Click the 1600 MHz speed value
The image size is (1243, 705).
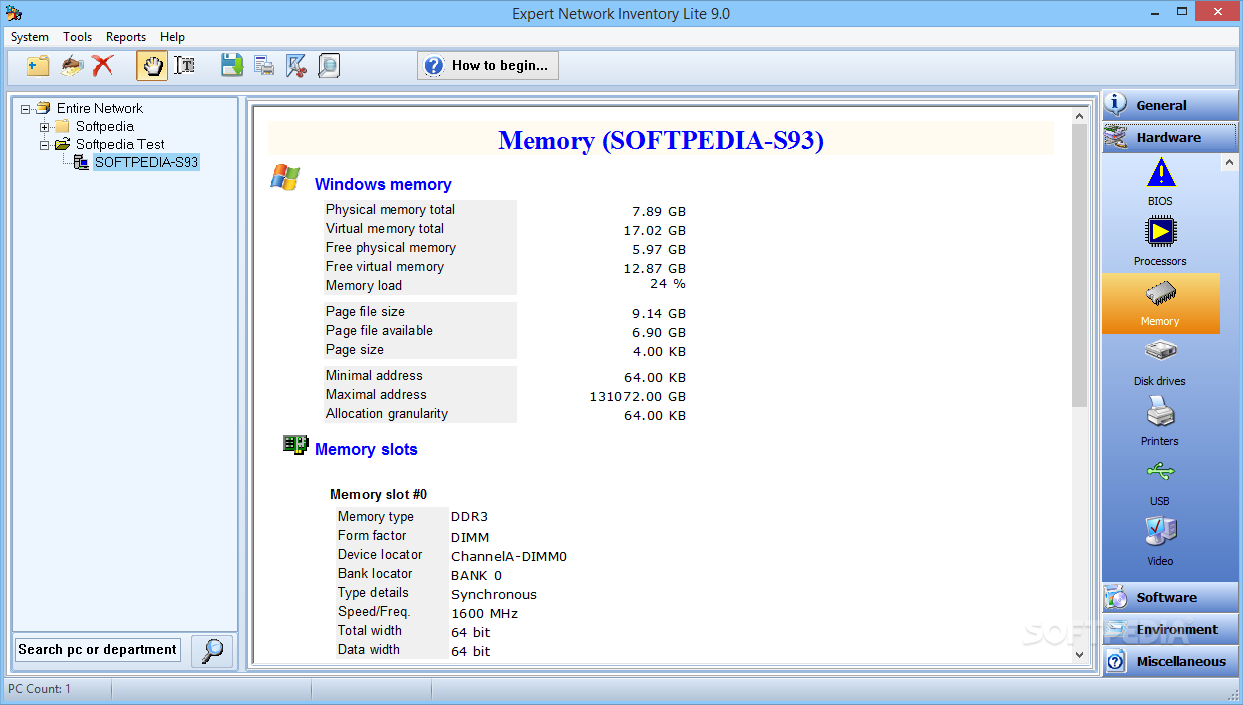pyautogui.click(x=484, y=613)
